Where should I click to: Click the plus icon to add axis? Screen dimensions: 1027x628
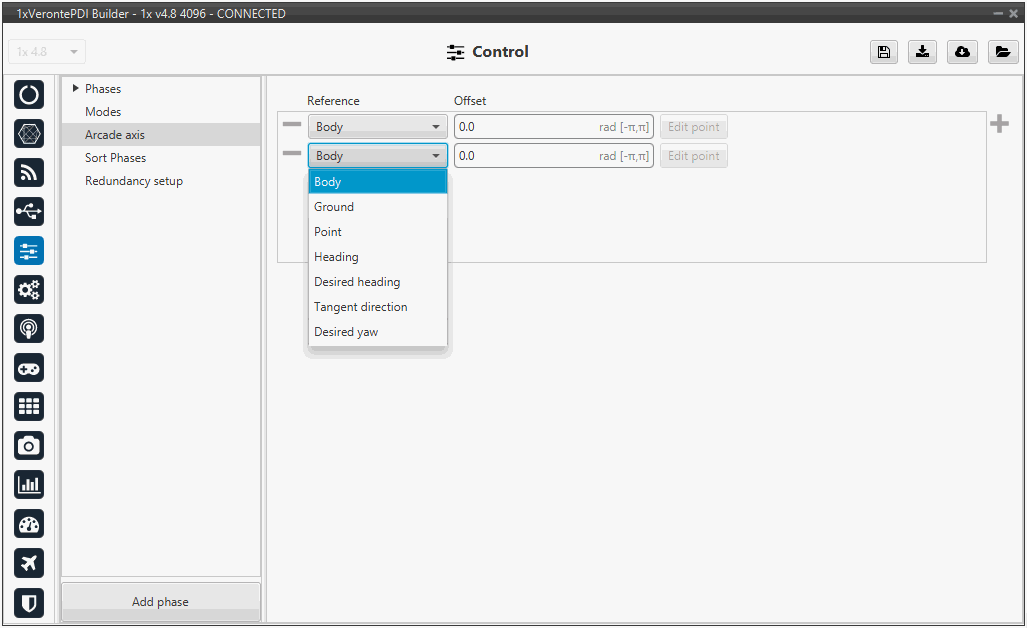click(x=999, y=124)
